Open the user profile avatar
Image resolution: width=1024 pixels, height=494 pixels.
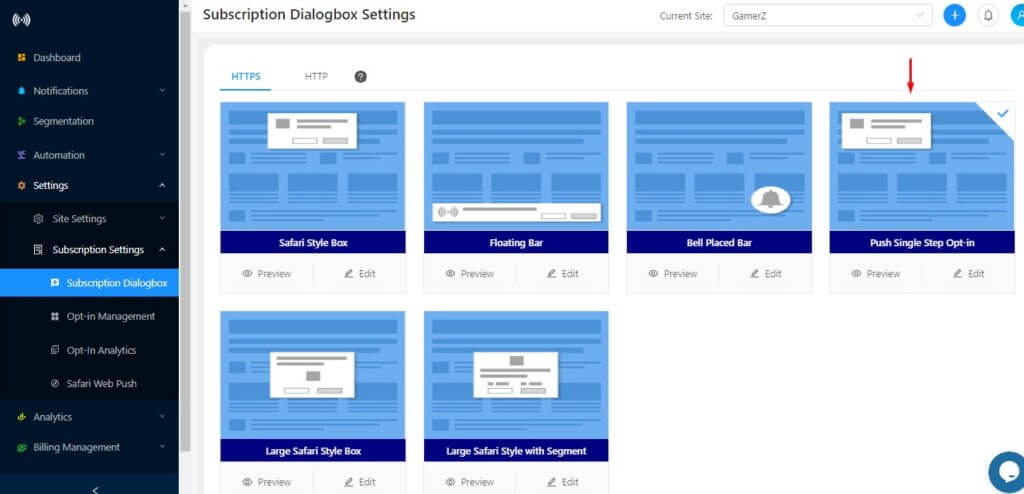point(1017,16)
